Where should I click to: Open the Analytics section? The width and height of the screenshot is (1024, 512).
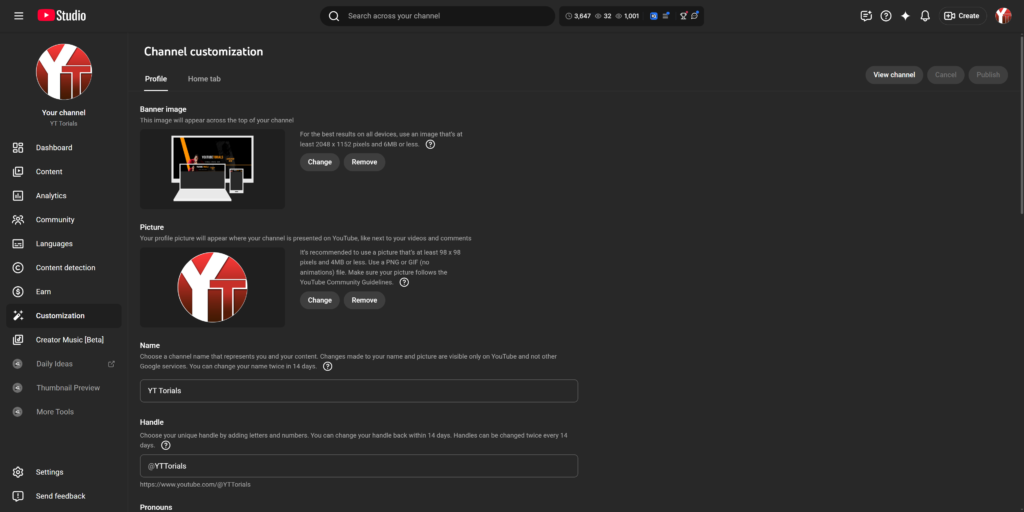click(51, 196)
